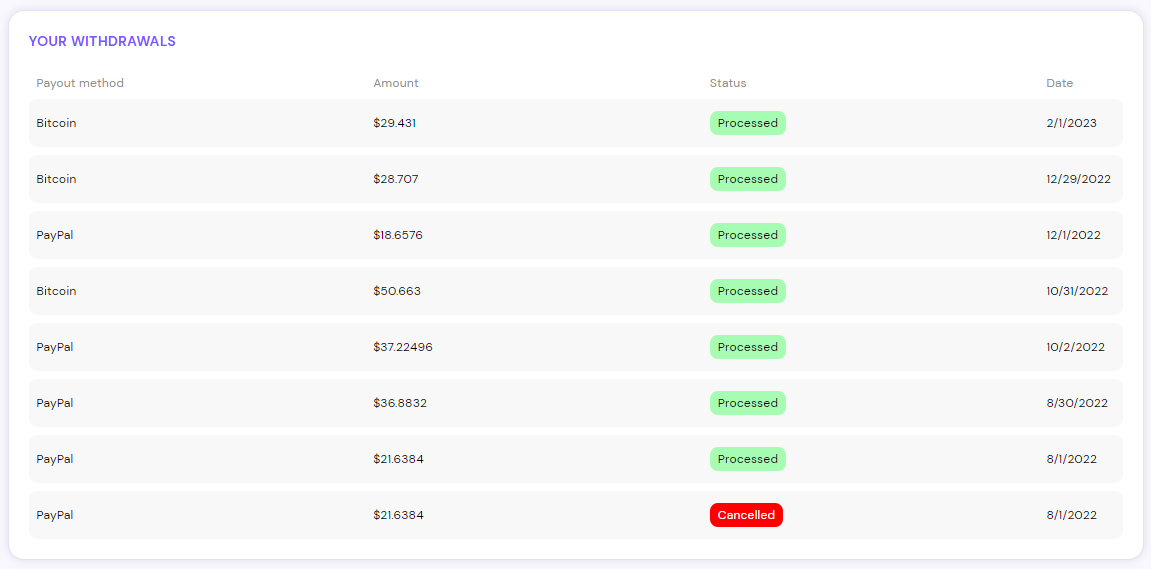Click Processed badge for 10/2/2022 withdrawal

pyautogui.click(x=747, y=347)
